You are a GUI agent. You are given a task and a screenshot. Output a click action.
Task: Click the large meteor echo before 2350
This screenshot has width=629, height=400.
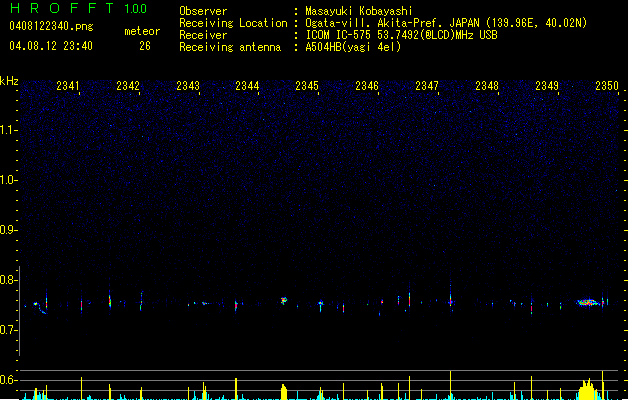pyautogui.click(x=587, y=303)
